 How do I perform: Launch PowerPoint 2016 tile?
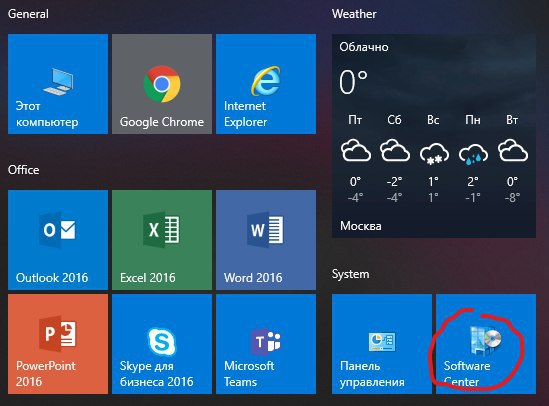58,344
